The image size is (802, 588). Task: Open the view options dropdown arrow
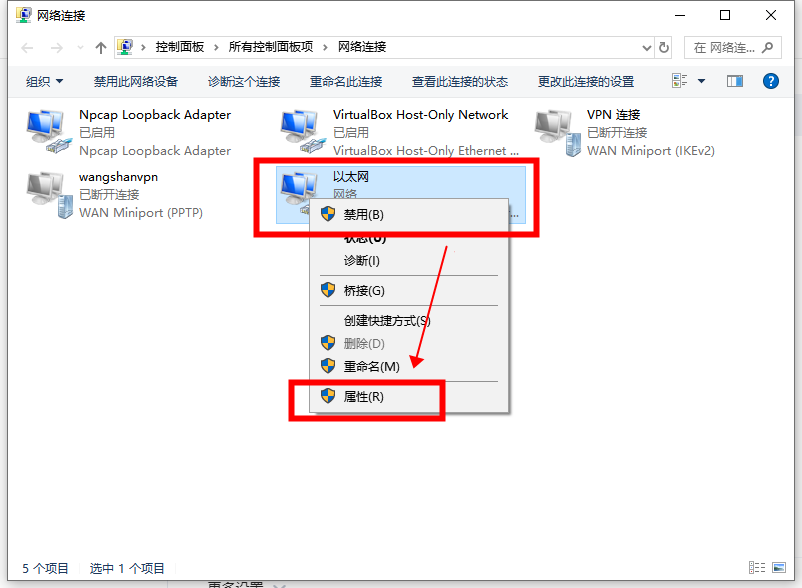(x=701, y=81)
